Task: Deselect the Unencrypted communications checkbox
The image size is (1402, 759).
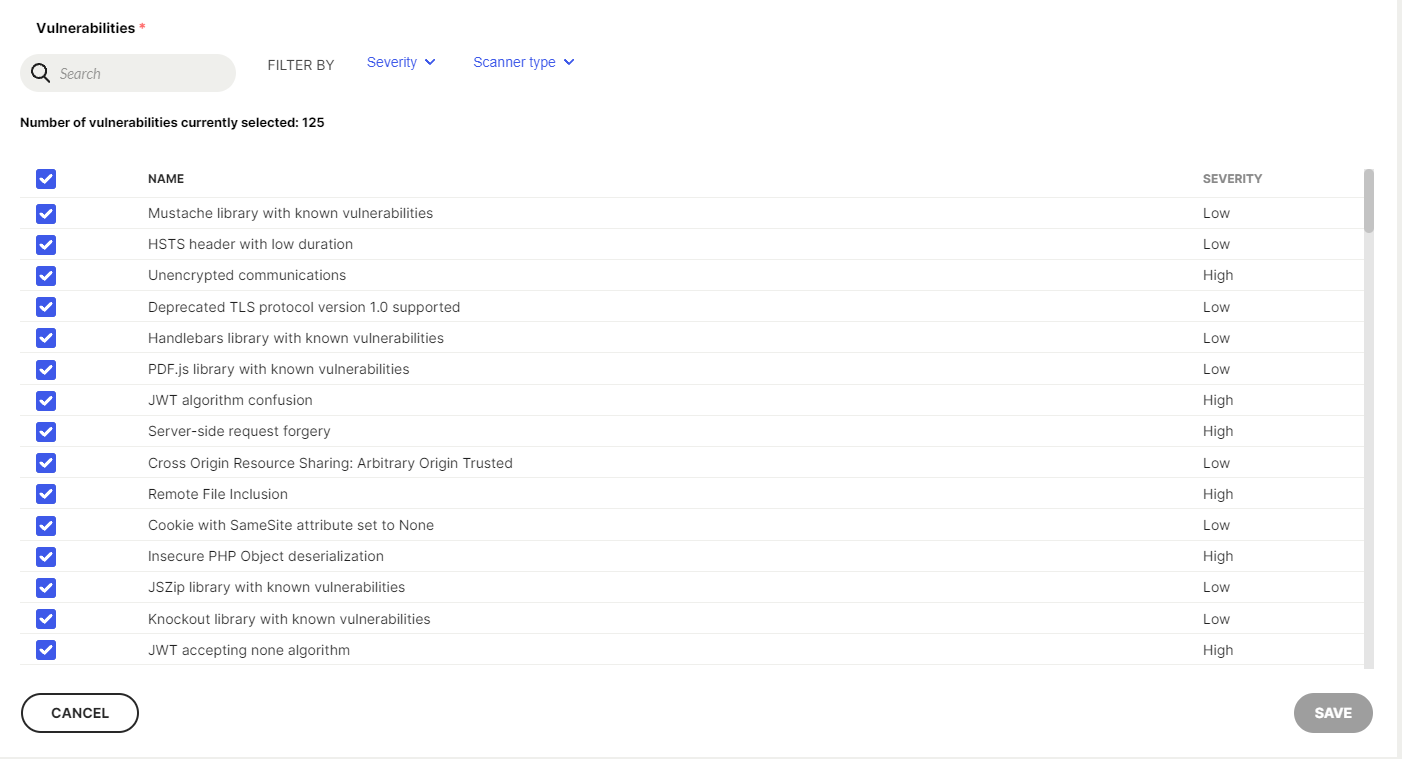Action: tap(46, 276)
